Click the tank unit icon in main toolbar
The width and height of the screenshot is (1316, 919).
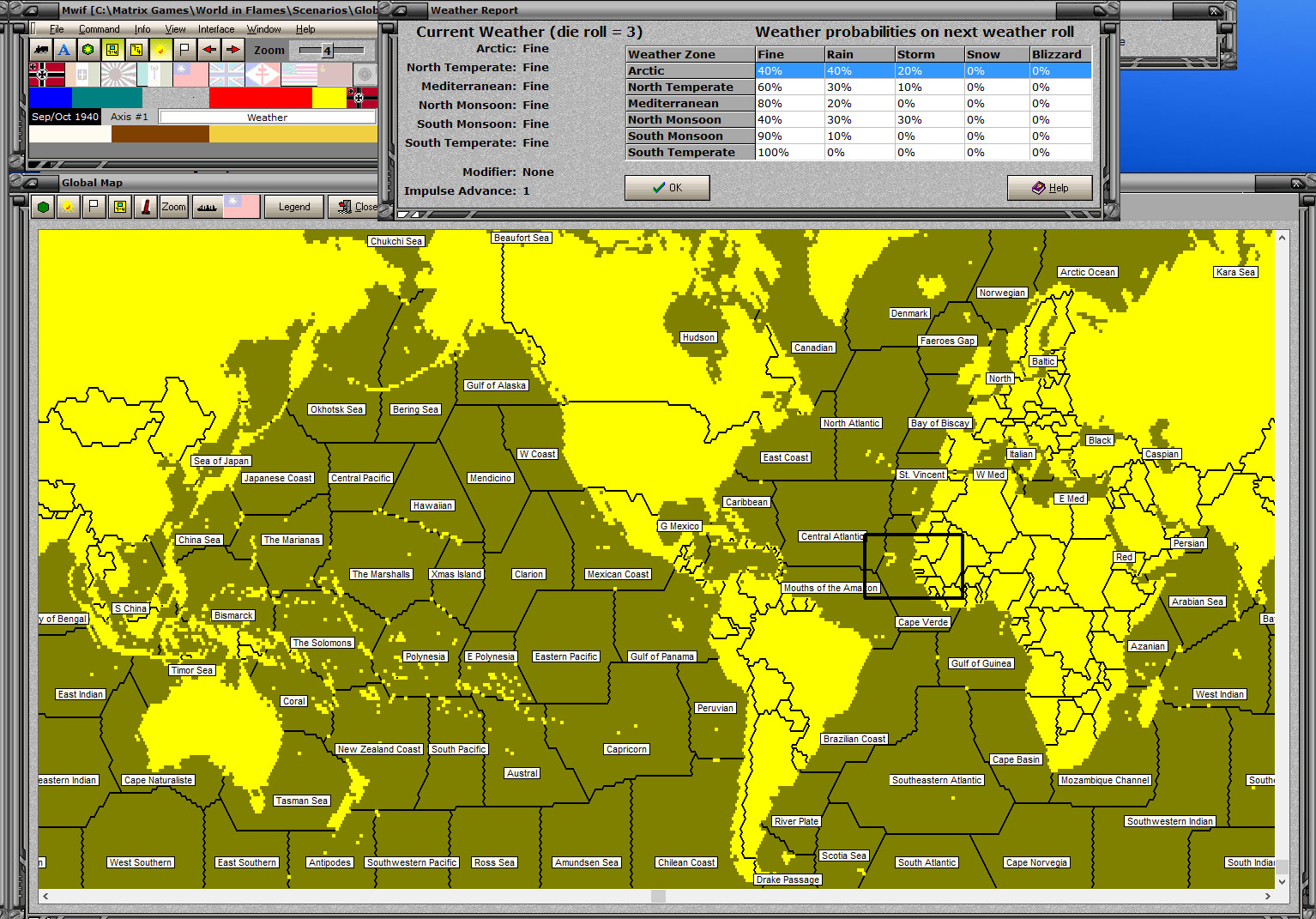[40, 50]
